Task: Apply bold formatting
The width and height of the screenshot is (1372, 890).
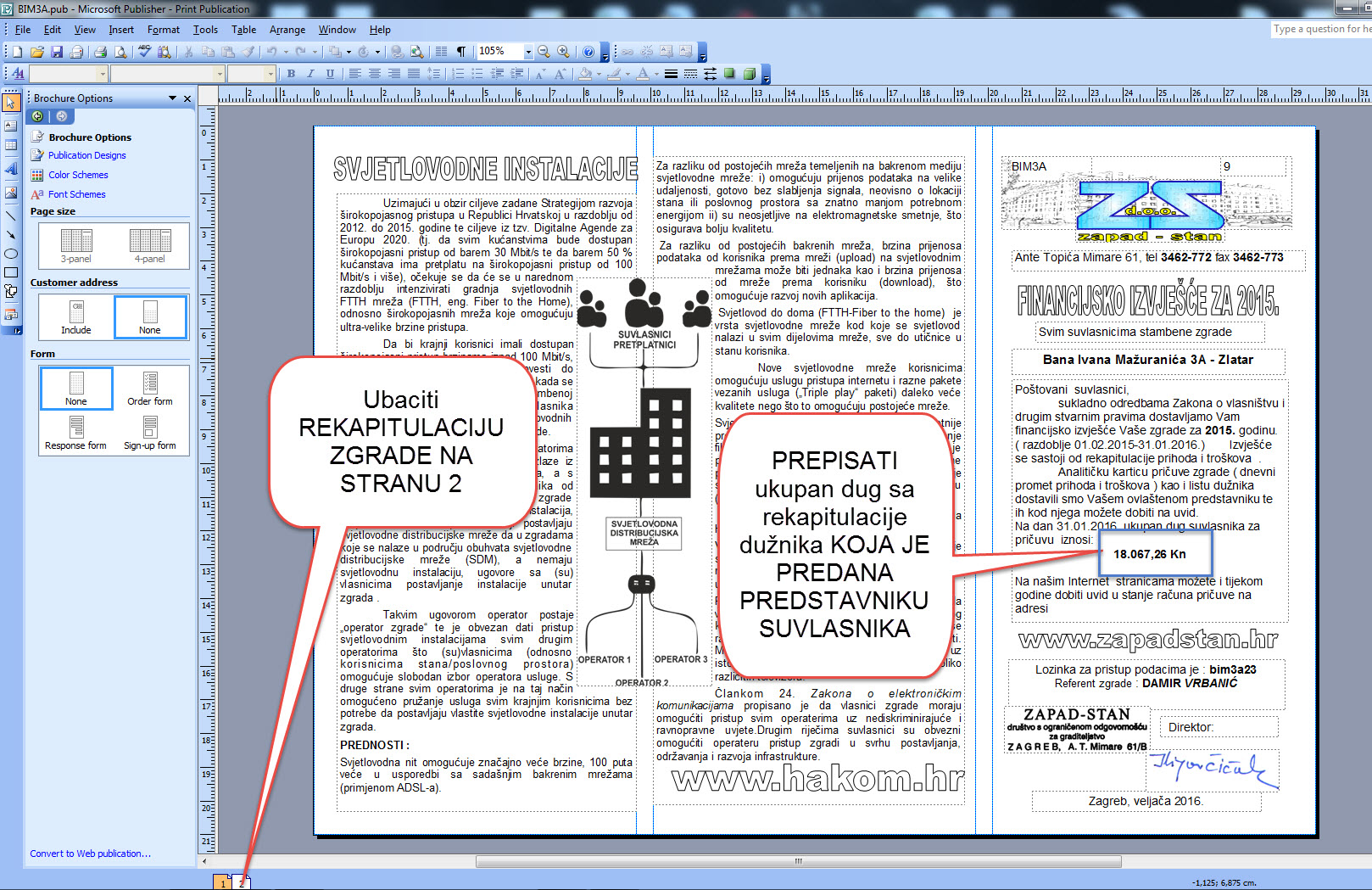Action: 291,74
